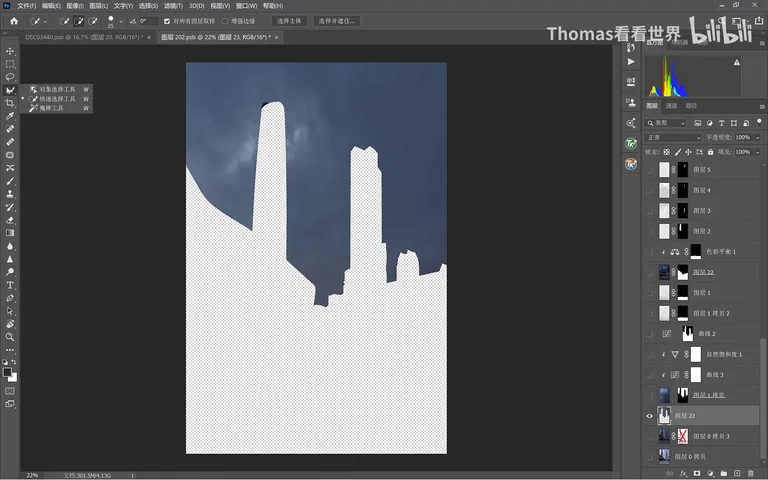Viewport: 768px width, 480px height.
Task: Add a layer mask from bottom bar
Action: pos(696,474)
